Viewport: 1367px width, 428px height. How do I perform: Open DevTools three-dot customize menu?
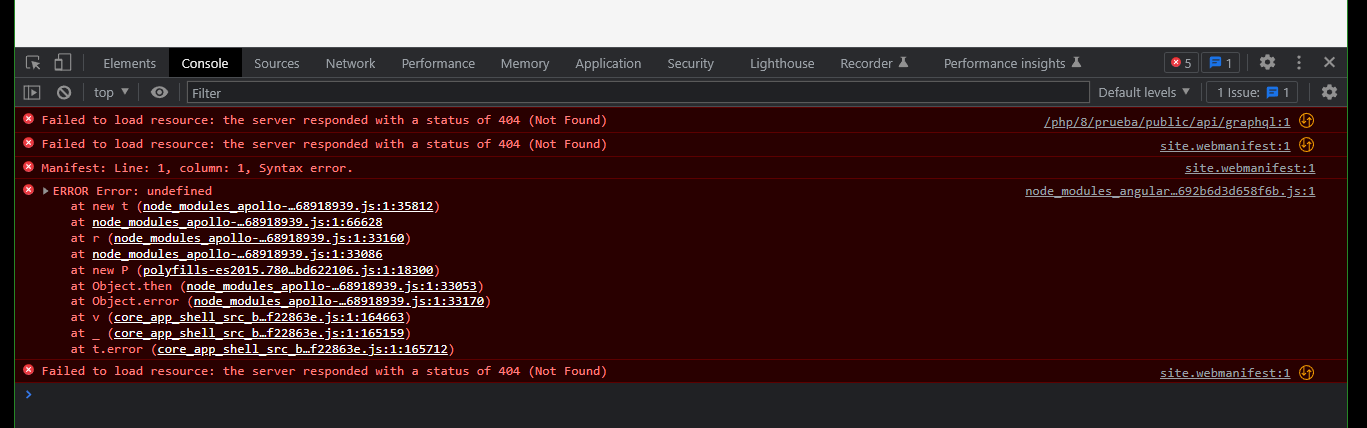click(x=1299, y=62)
